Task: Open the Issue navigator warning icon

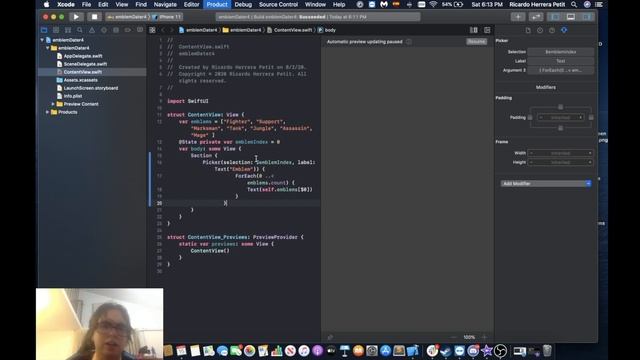Action: [92, 30]
